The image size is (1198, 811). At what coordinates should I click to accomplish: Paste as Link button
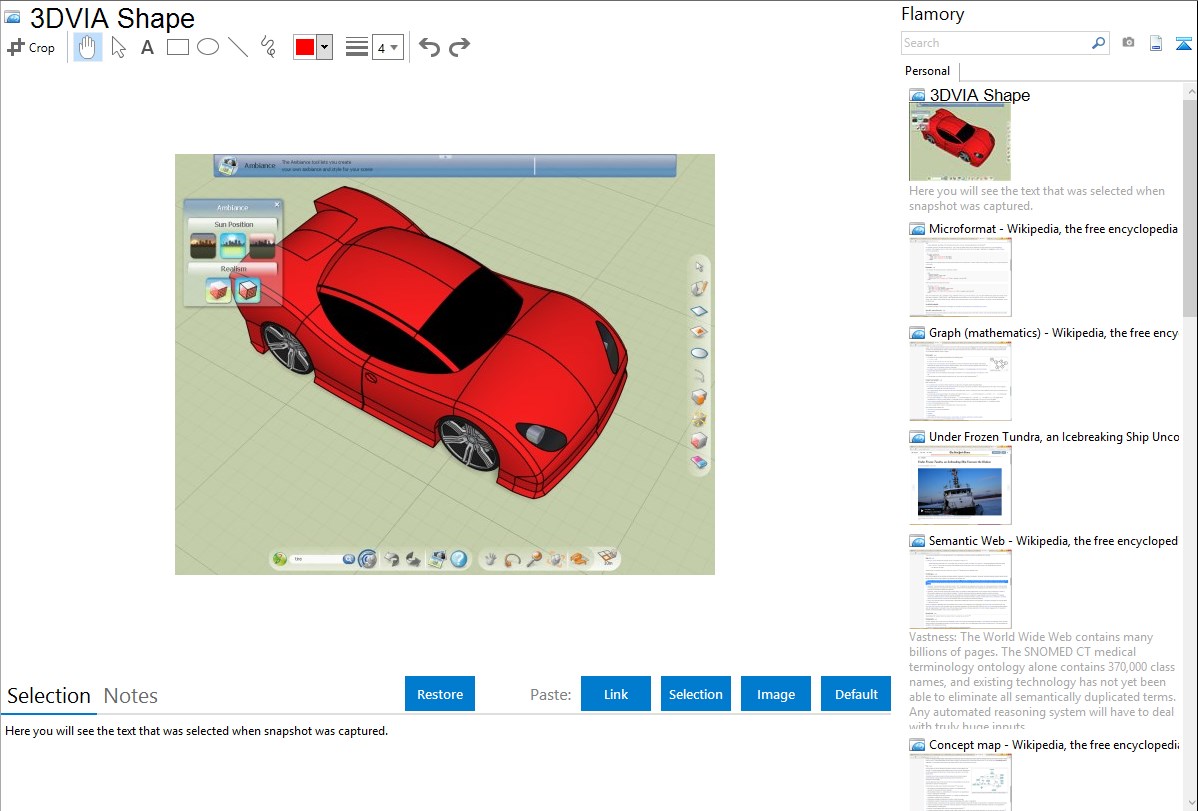(x=616, y=694)
